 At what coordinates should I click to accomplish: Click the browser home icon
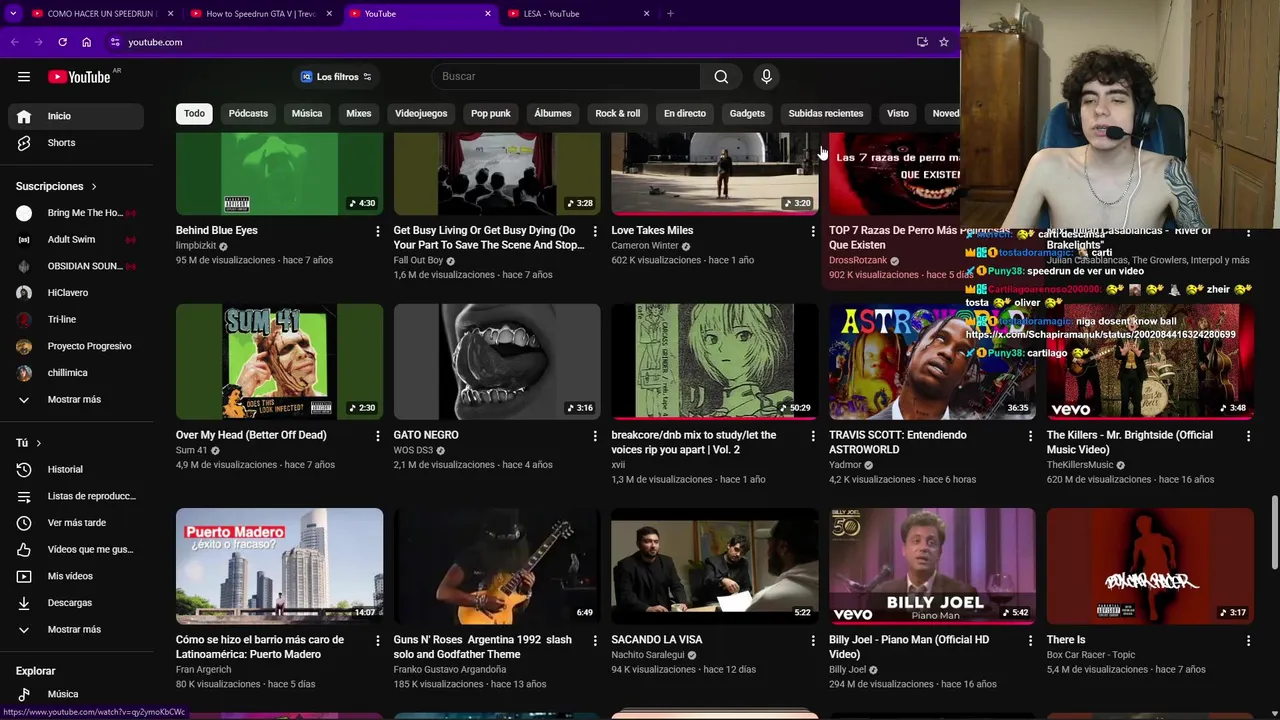point(86,42)
